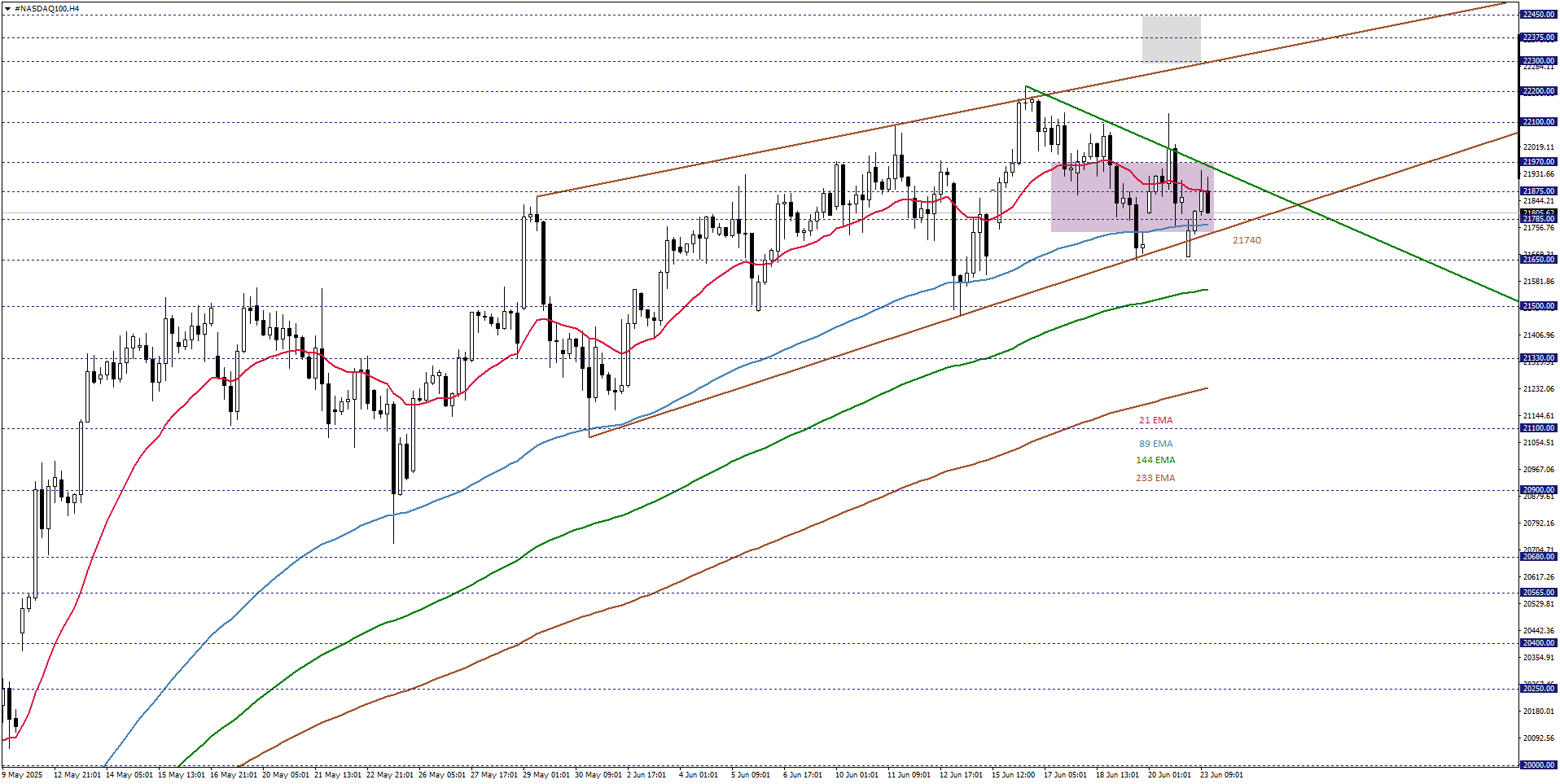Select the 22375.00 price level tag

pos(1538,37)
